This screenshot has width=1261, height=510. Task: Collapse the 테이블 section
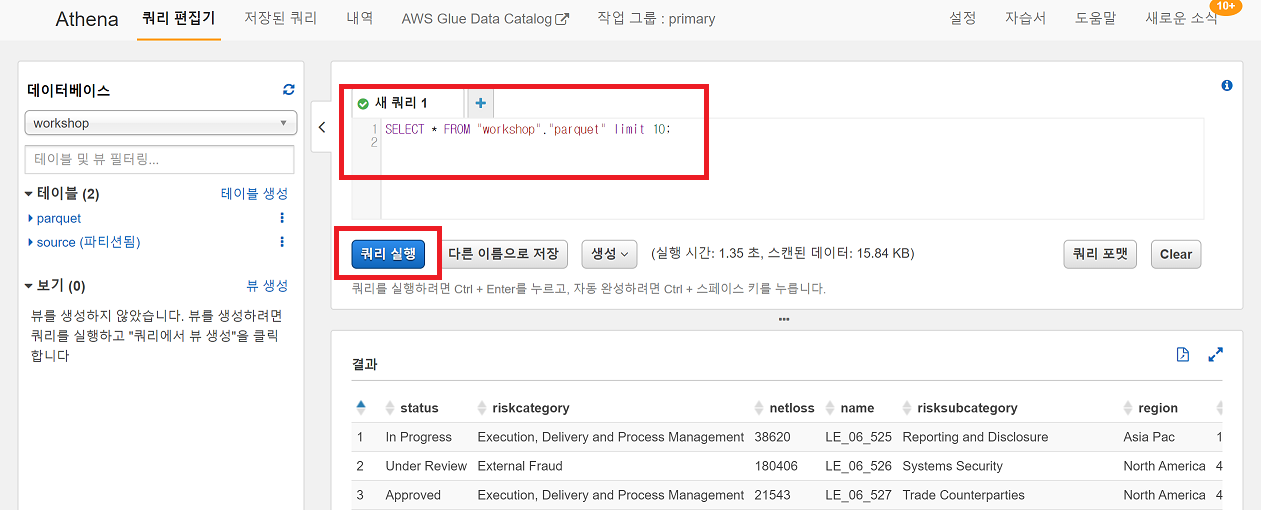pyautogui.click(x=30, y=194)
